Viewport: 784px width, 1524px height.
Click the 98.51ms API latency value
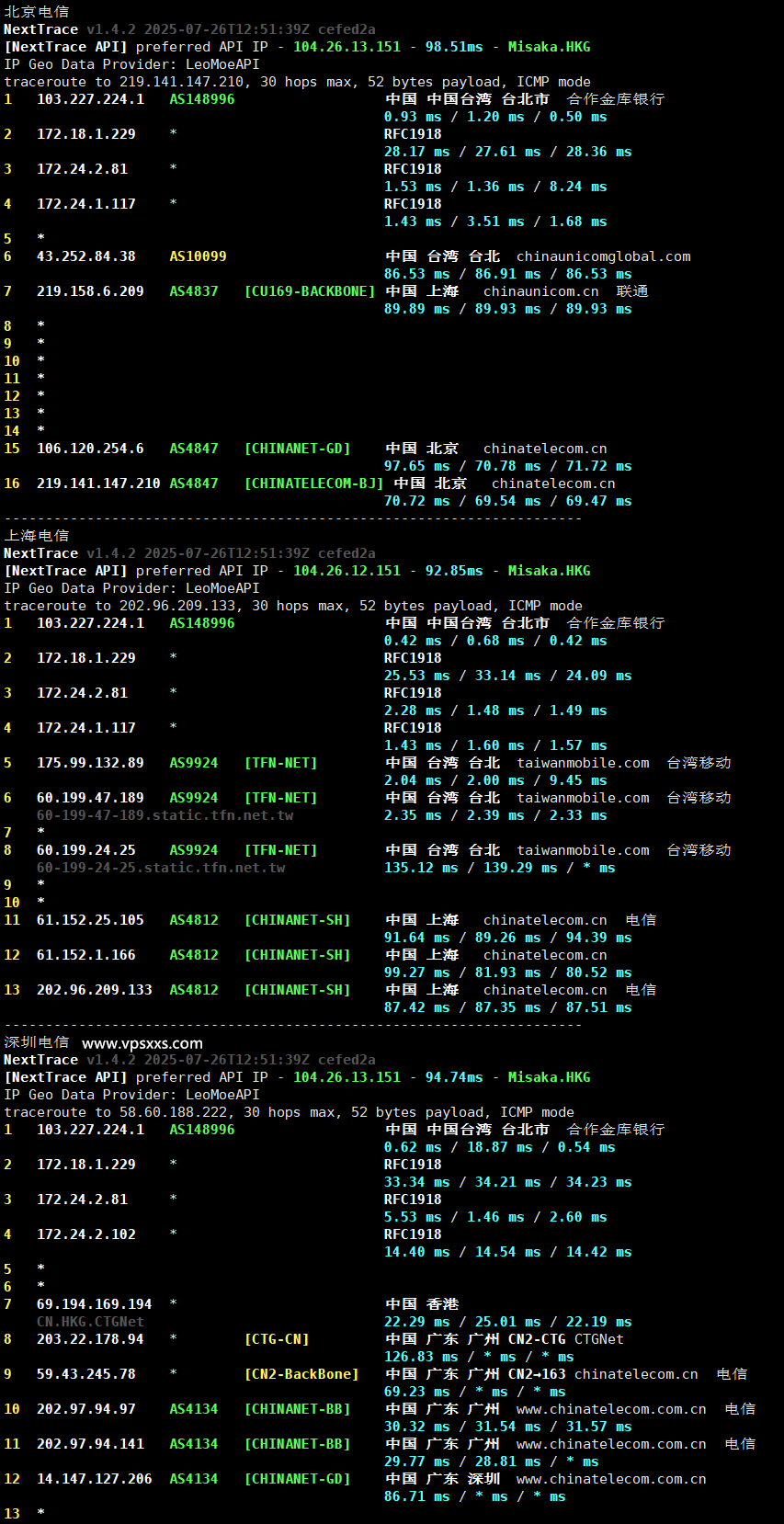454,47
